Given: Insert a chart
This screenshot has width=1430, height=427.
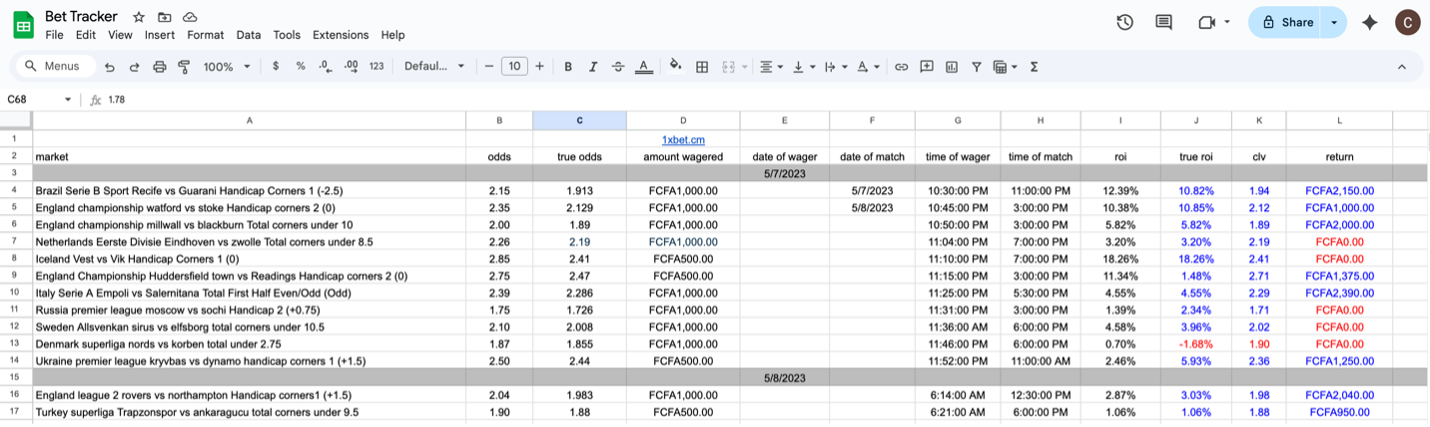Looking at the screenshot, I should click(x=951, y=67).
